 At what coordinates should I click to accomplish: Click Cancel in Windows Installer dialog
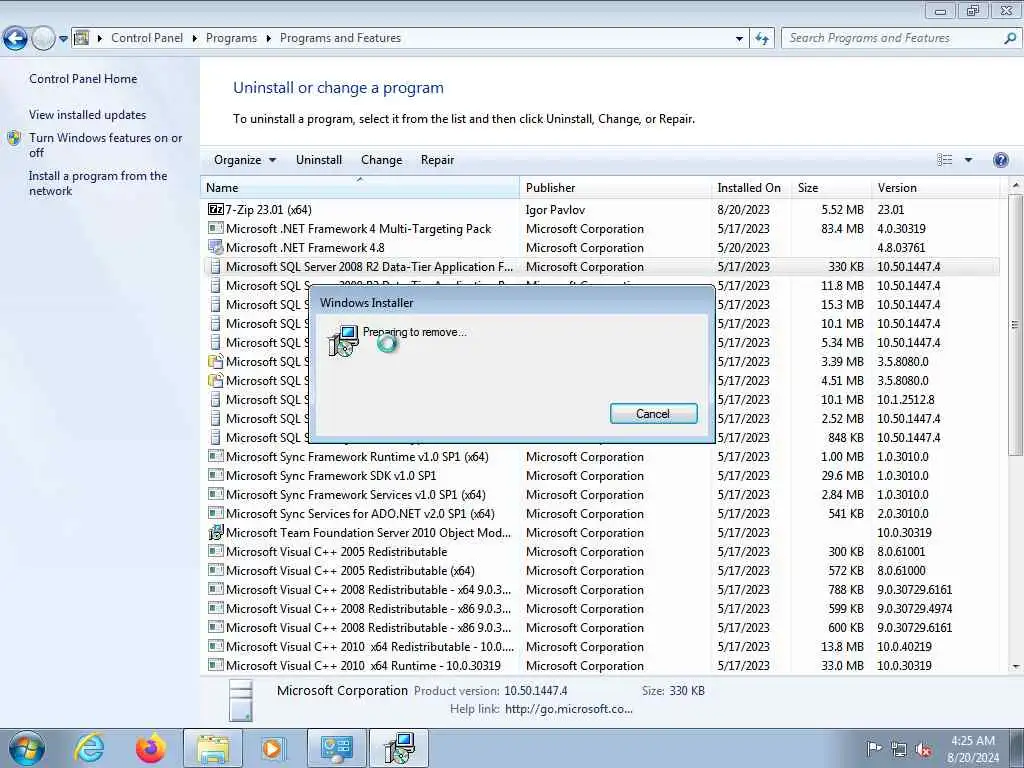coord(653,413)
